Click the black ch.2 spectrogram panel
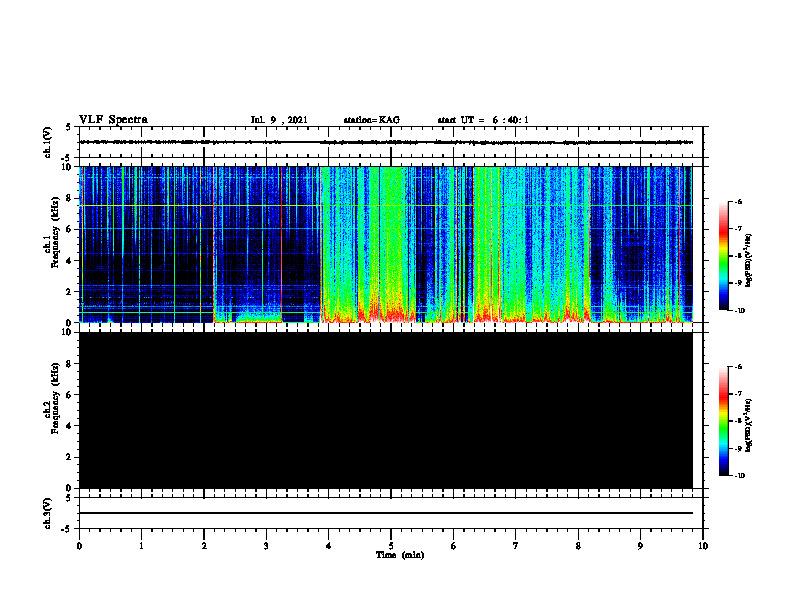Image resolution: width=792 pixels, height=612 pixels. [x=385, y=410]
